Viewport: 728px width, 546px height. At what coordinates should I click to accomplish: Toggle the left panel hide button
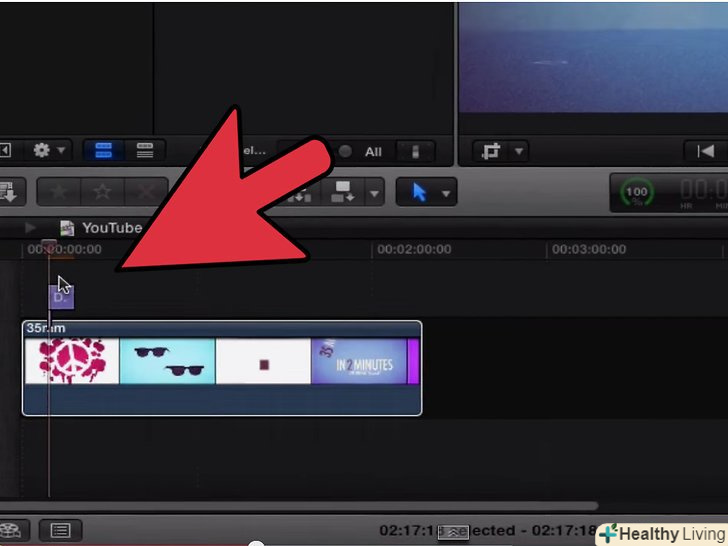click(5, 150)
